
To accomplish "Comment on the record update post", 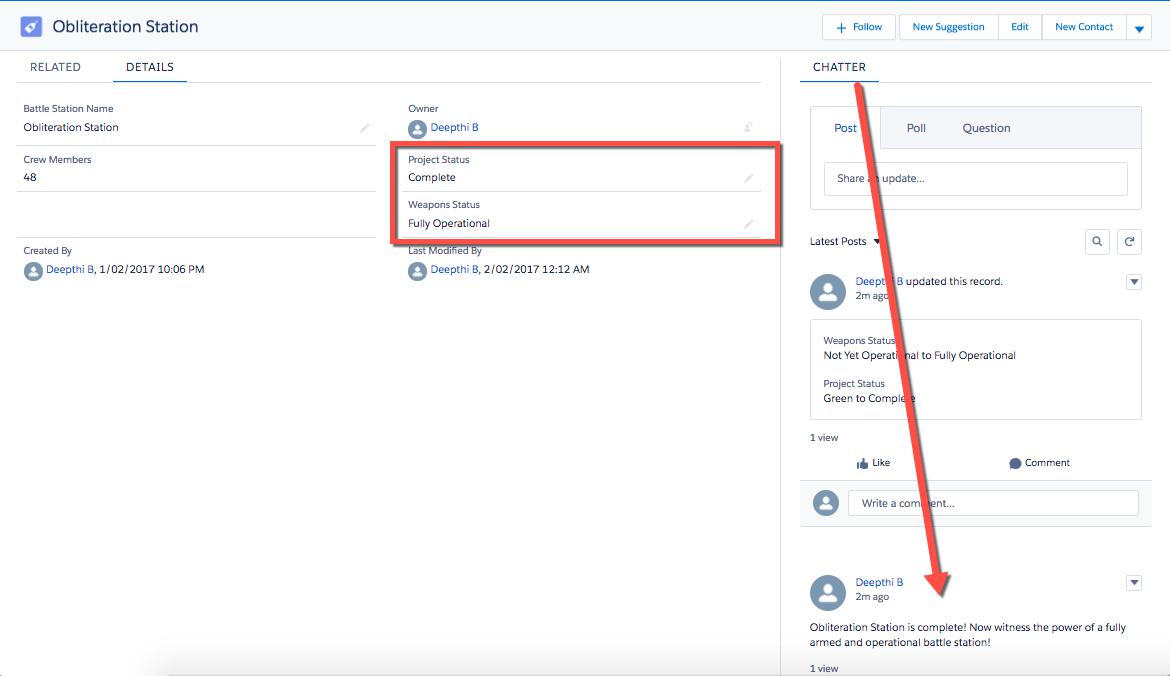I will coord(1039,463).
